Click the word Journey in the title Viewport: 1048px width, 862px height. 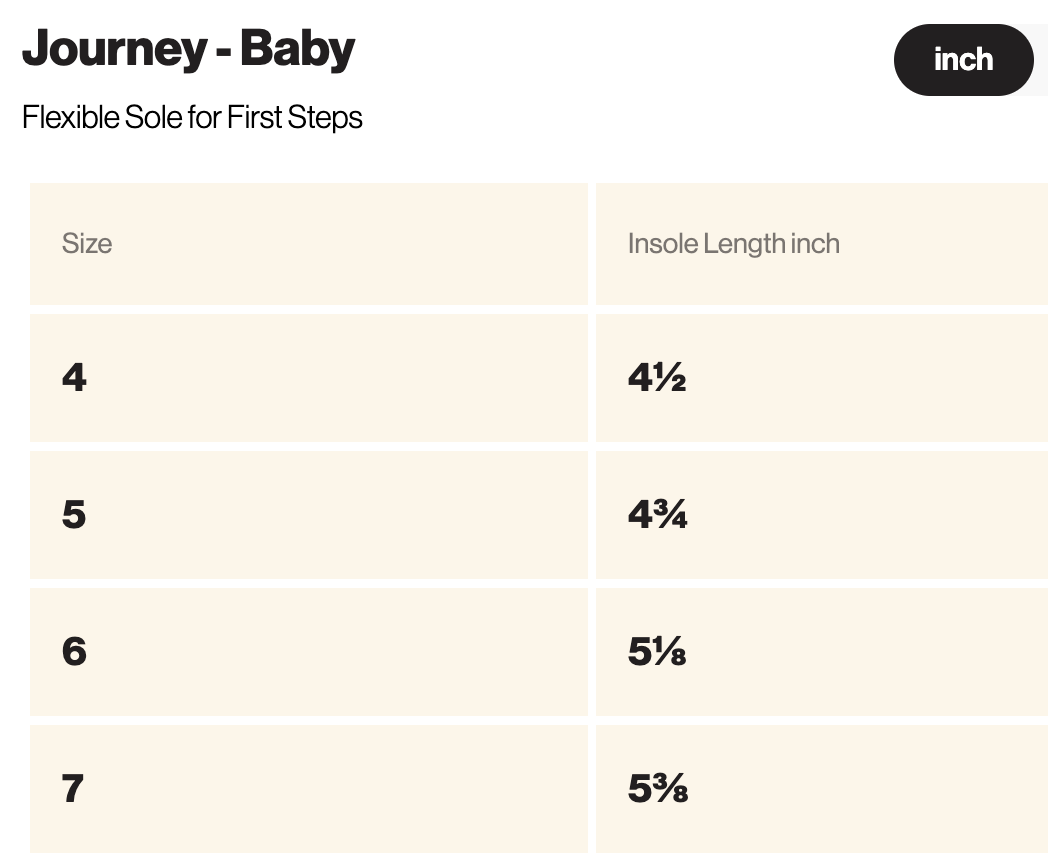115,49
